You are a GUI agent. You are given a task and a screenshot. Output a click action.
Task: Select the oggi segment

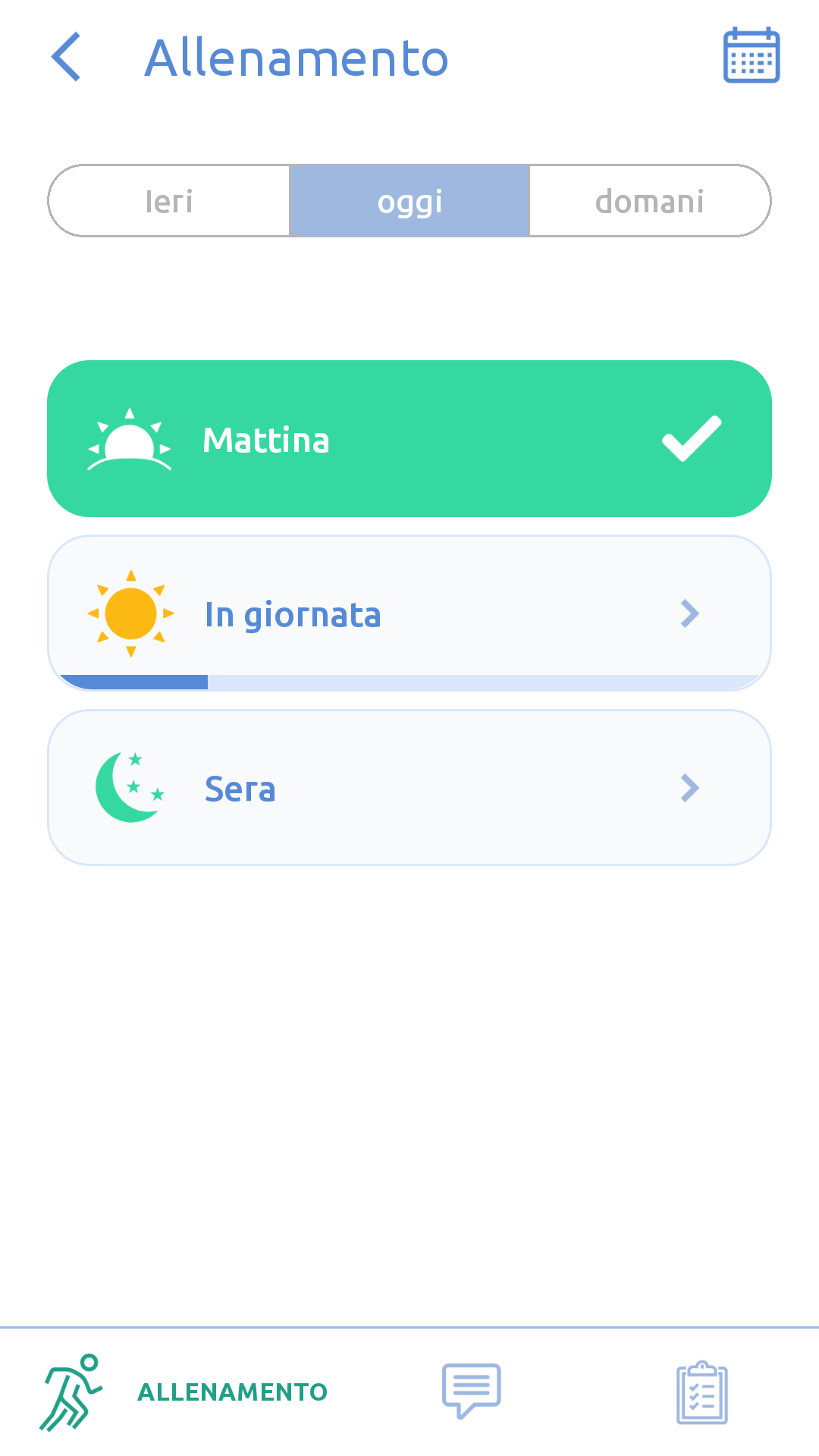tap(409, 201)
